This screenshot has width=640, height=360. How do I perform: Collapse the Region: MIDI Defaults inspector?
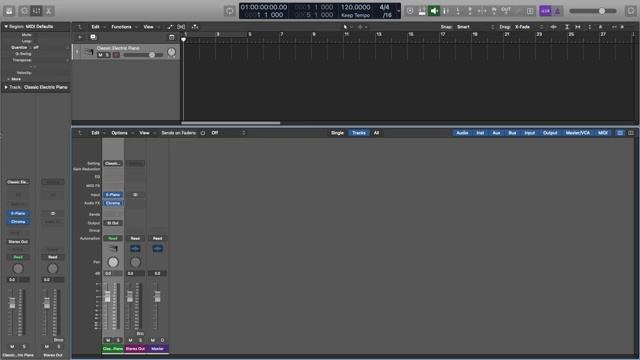click(6, 27)
